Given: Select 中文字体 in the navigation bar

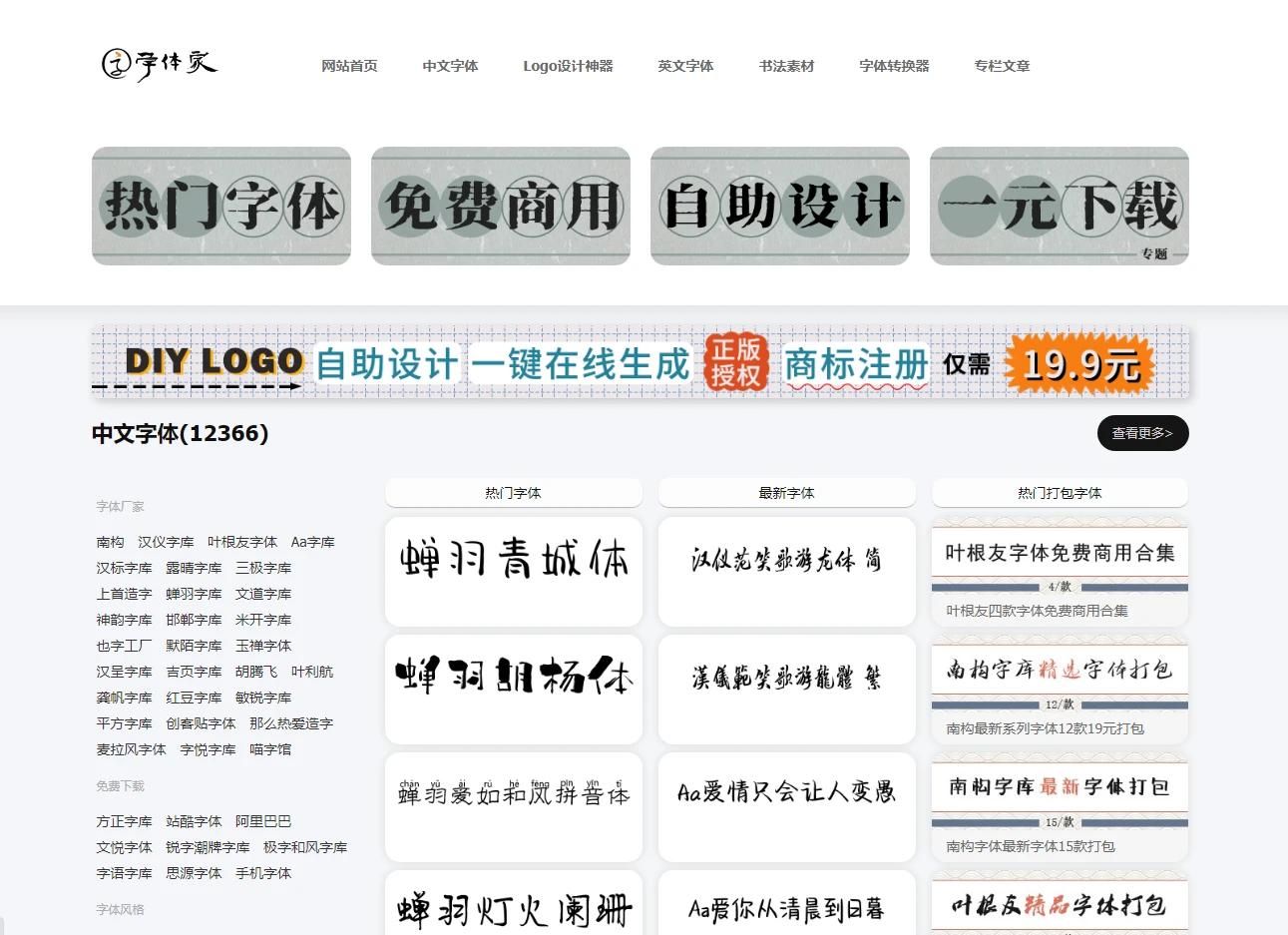Looking at the screenshot, I should 449,66.
